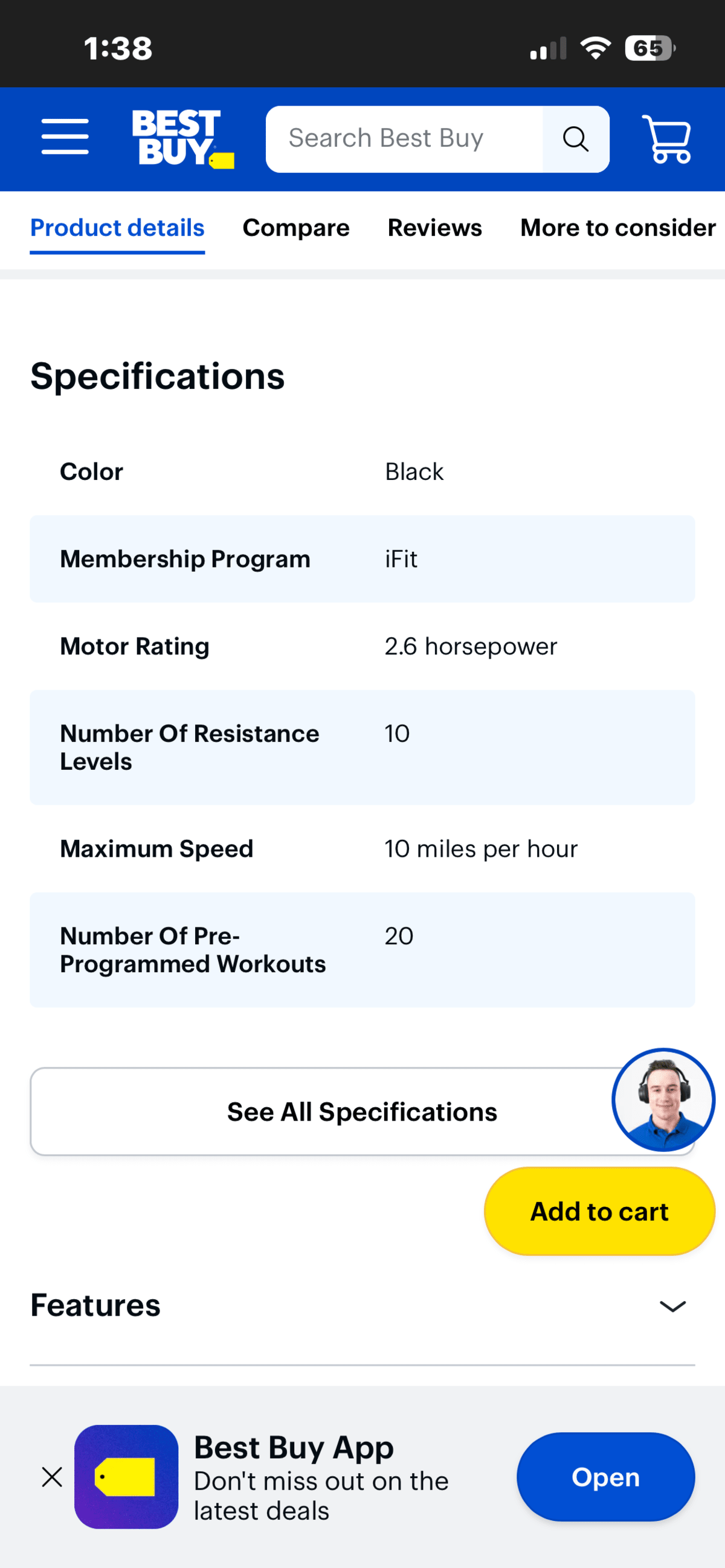725x1568 pixels.
Task: Tap the Best Buy App icon
Action: pos(126,1477)
